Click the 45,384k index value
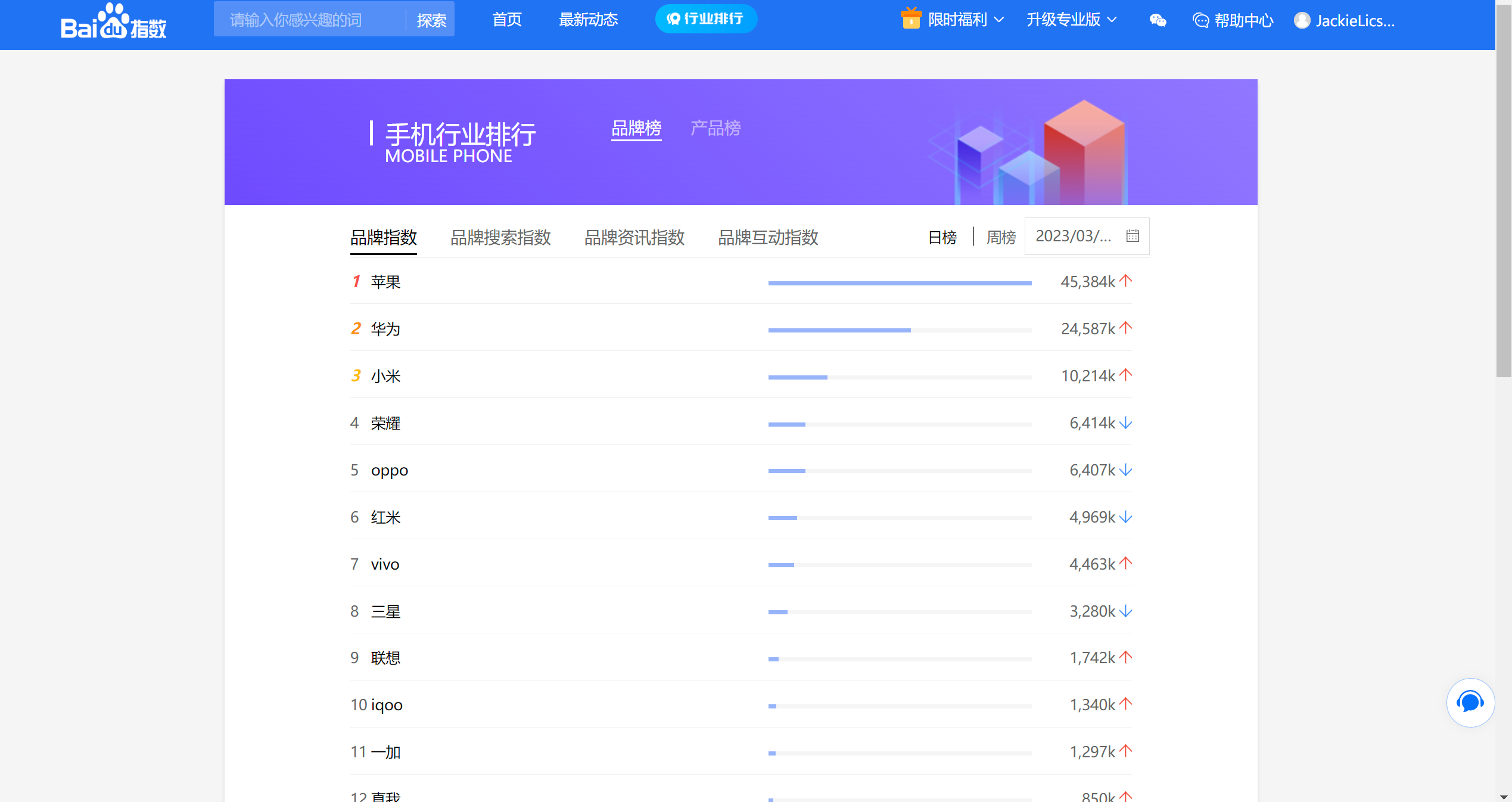Viewport: 1512px width, 802px height. click(x=1088, y=281)
